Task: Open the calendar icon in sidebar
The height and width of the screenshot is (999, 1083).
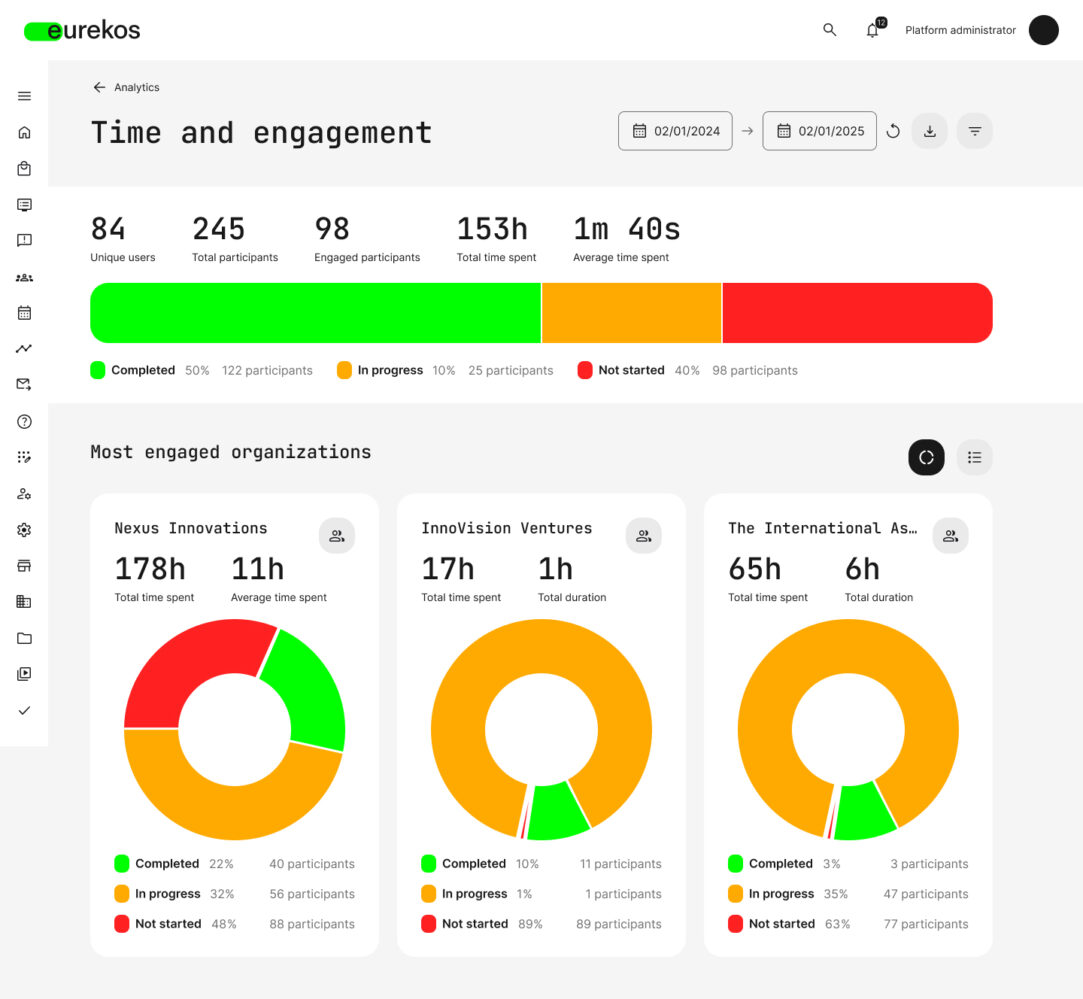Action: pyautogui.click(x=24, y=313)
